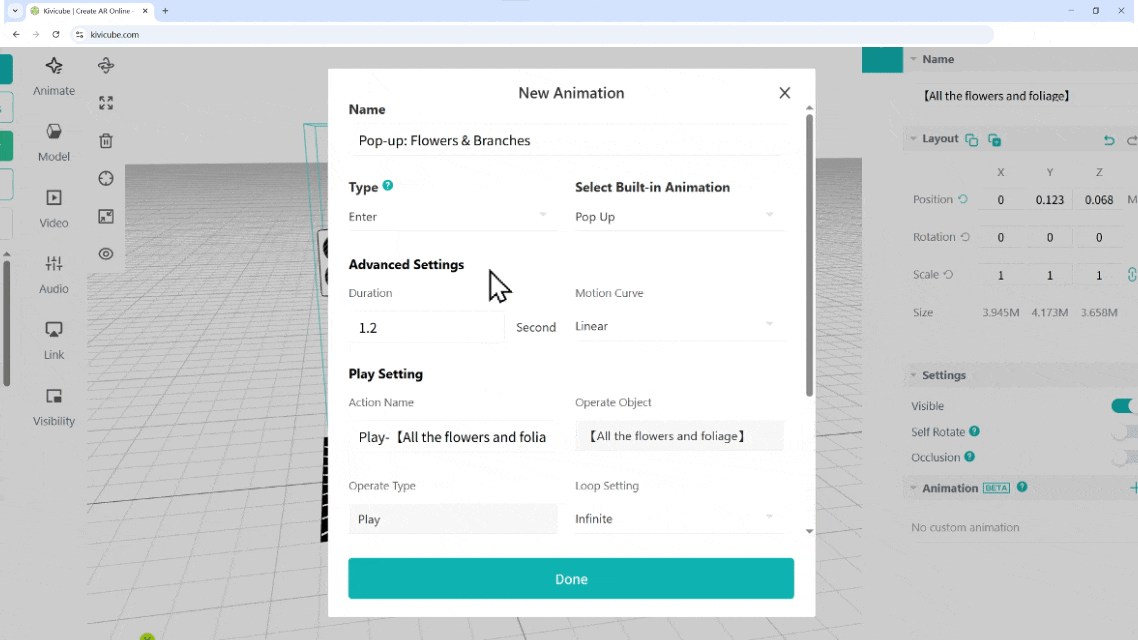
Task: Reset position using the Position reset icon
Action: tap(963, 199)
